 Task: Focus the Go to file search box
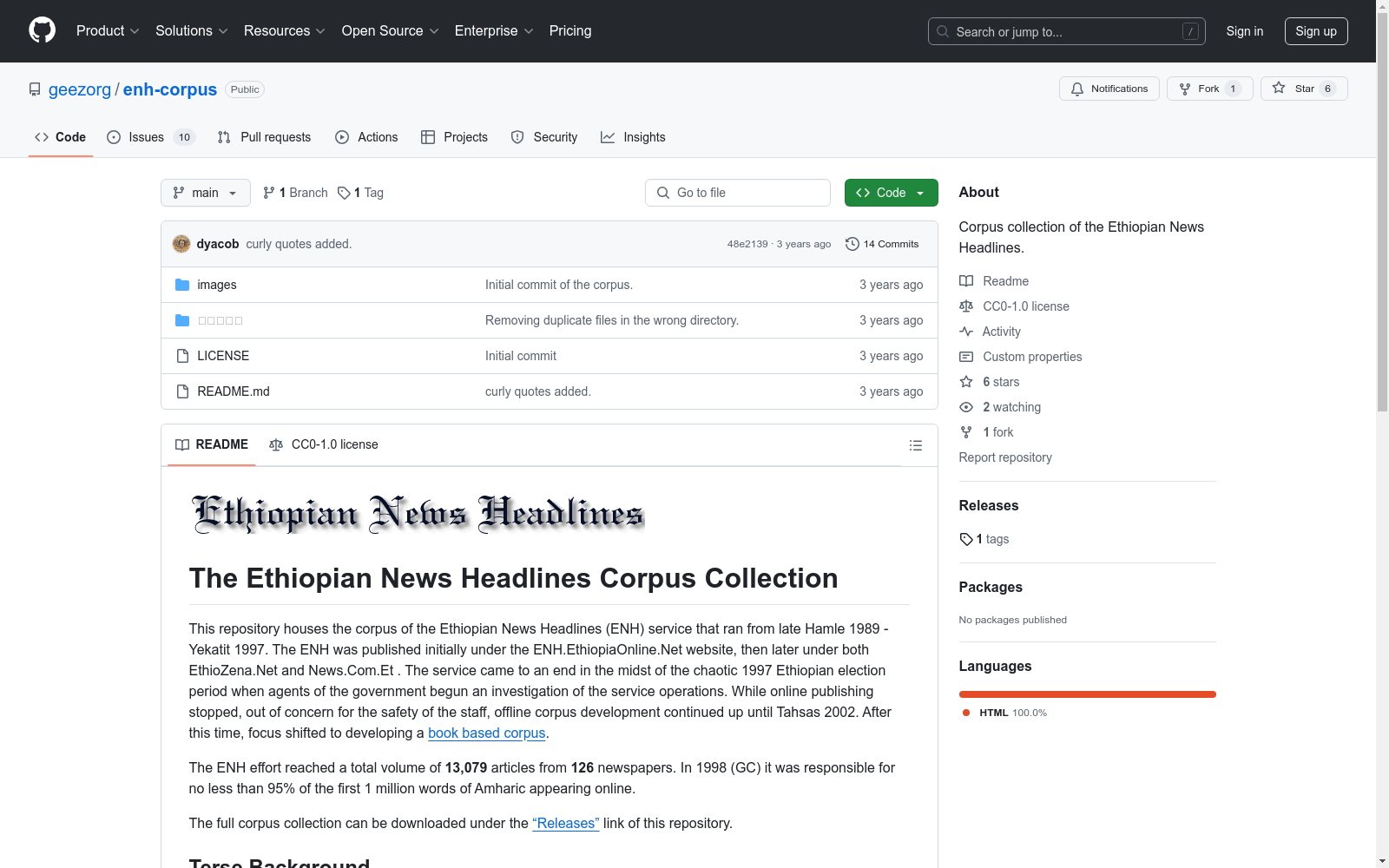[738, 193]
